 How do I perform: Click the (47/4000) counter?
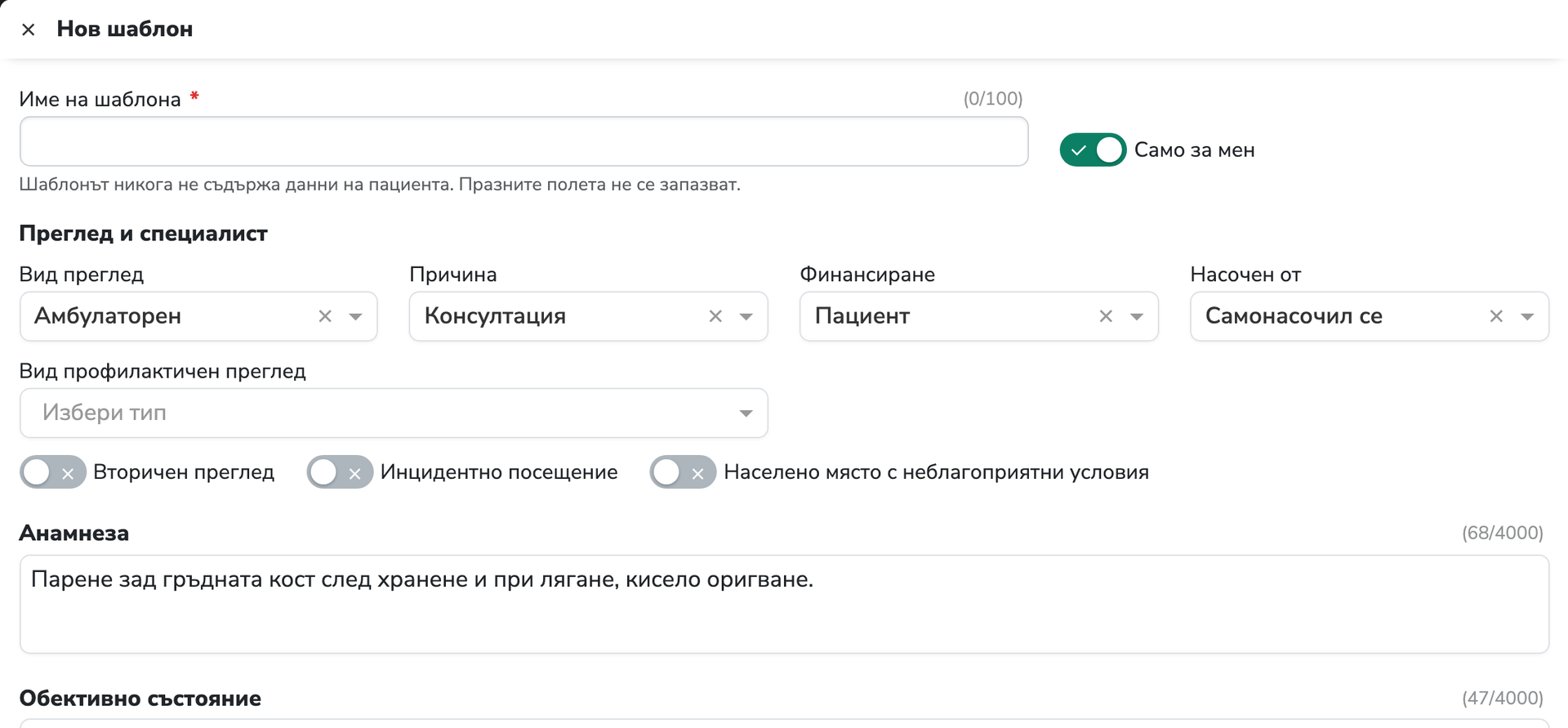click(x=1503, y=699)
